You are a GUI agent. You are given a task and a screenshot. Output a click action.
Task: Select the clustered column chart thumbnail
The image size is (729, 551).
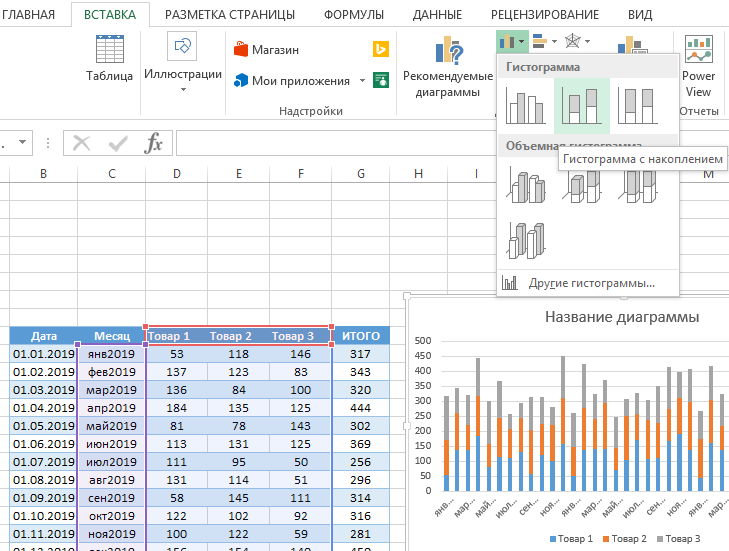click(526, 106)
